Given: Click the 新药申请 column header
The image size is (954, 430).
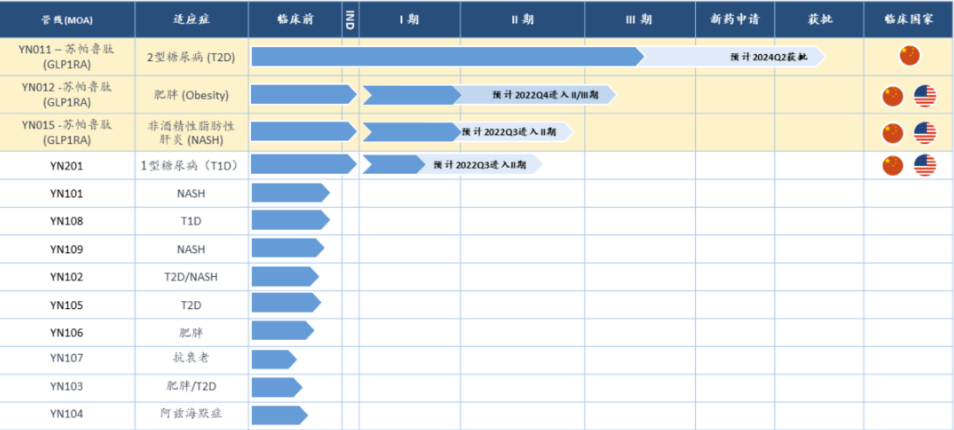Looking at the screenshot, I should pyautogui.click(x=735, y=19).
